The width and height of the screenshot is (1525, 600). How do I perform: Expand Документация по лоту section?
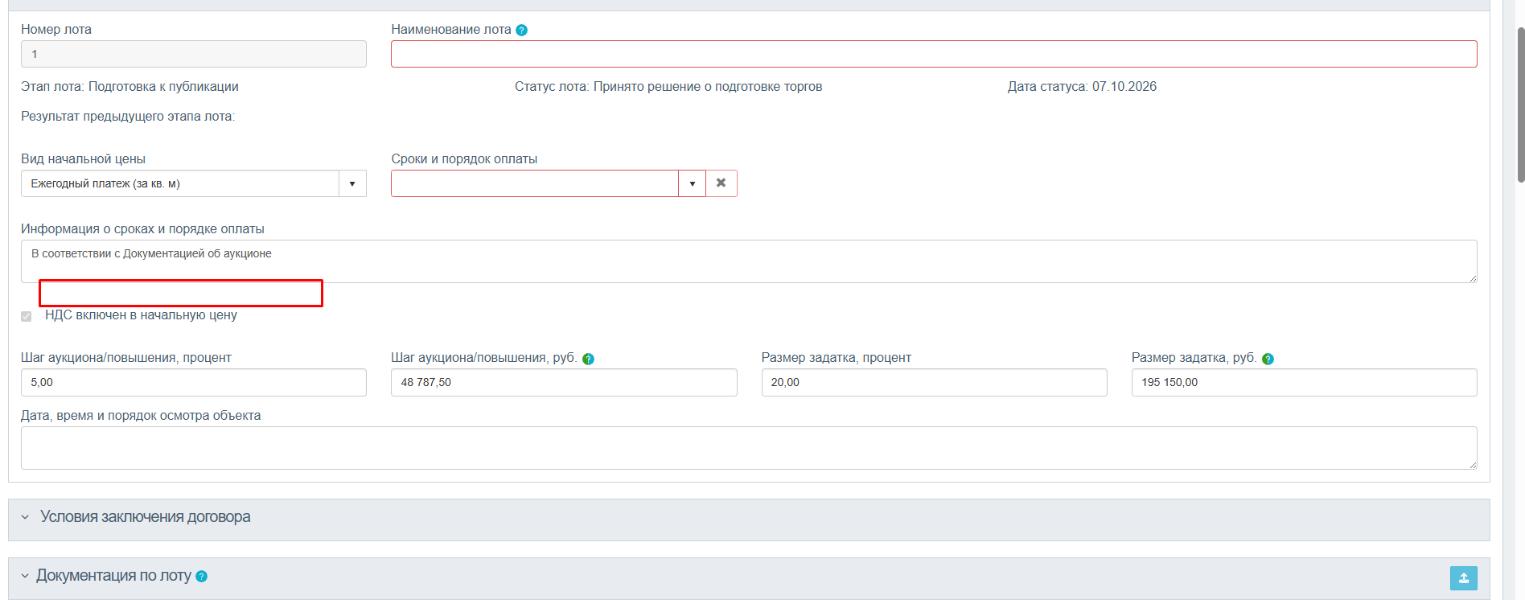(749, 578)
